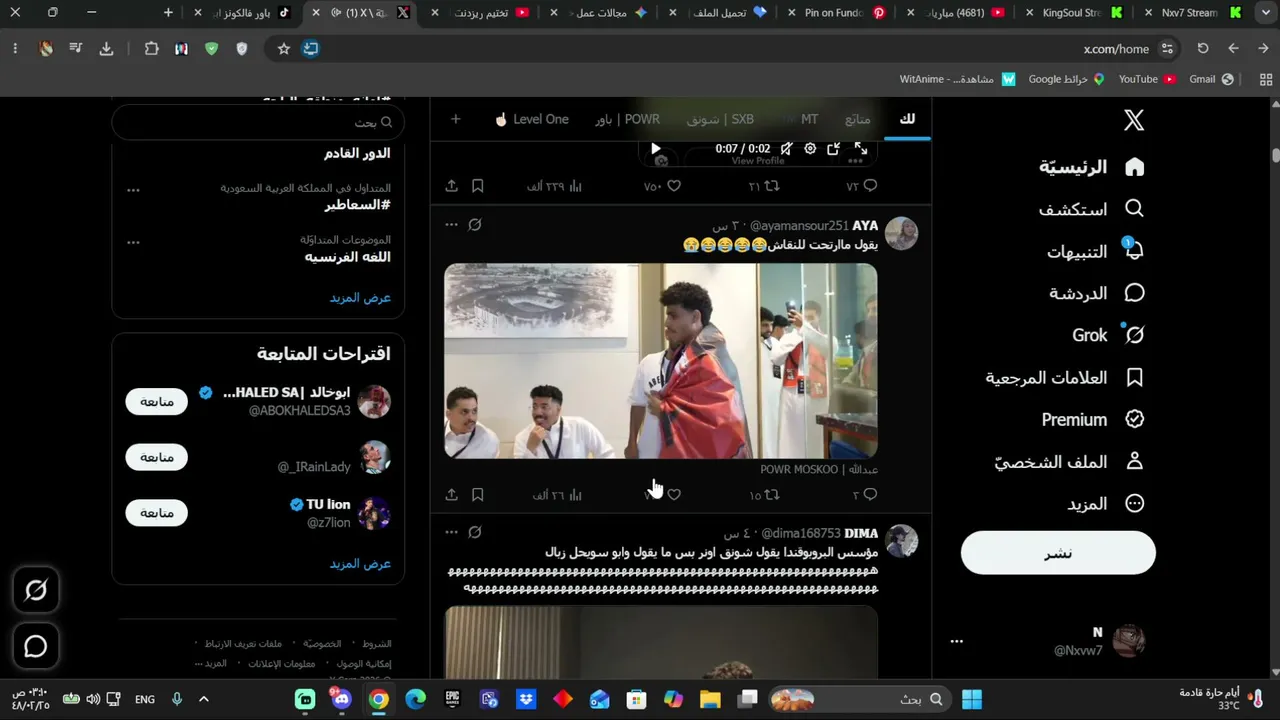Show hidden system tray icons
Image resolution: width=1280 pixels, height=720 pixels.
204,699
